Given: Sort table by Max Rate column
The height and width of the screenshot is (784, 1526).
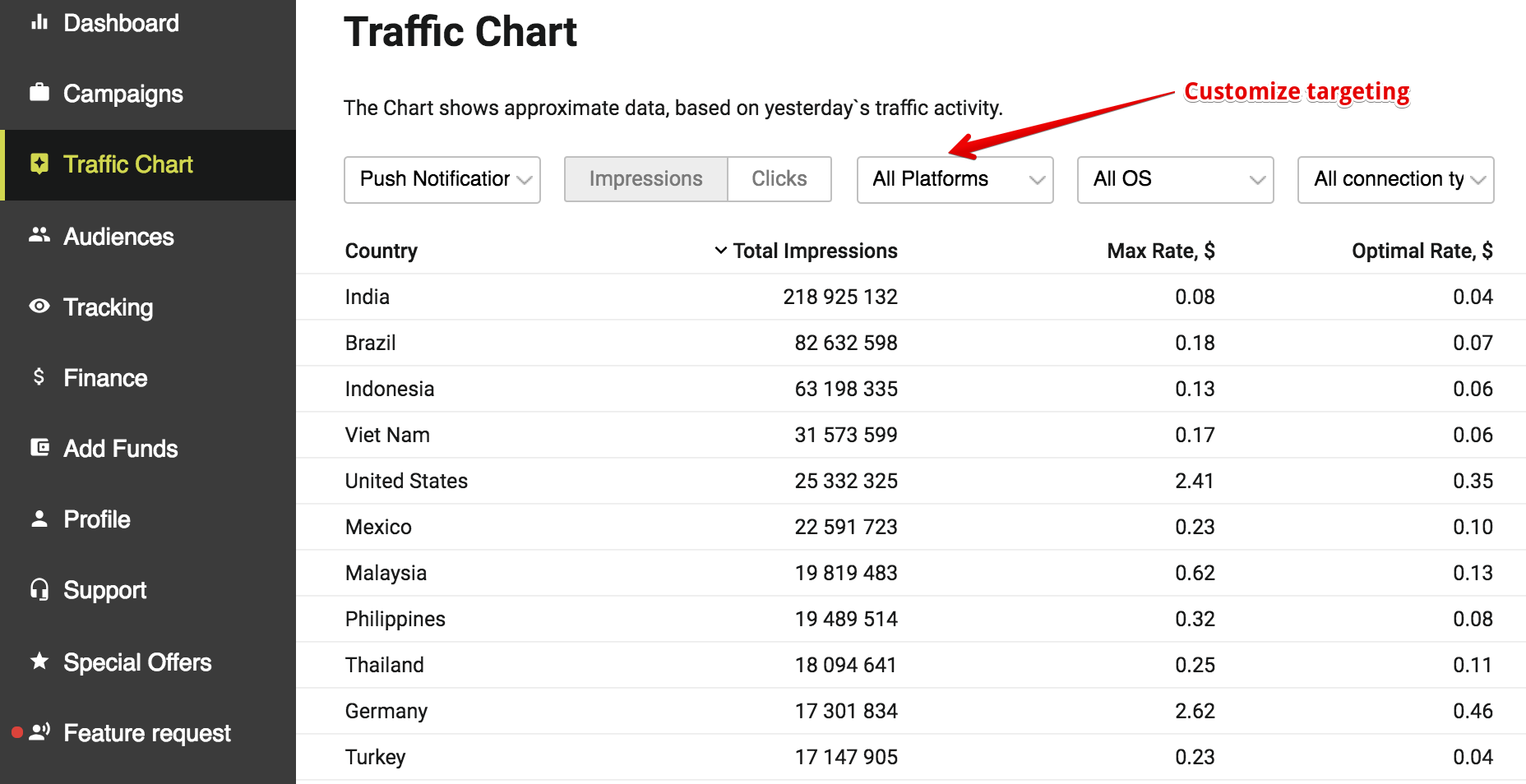Looking at the screenshot, I should pos(1160,251).
